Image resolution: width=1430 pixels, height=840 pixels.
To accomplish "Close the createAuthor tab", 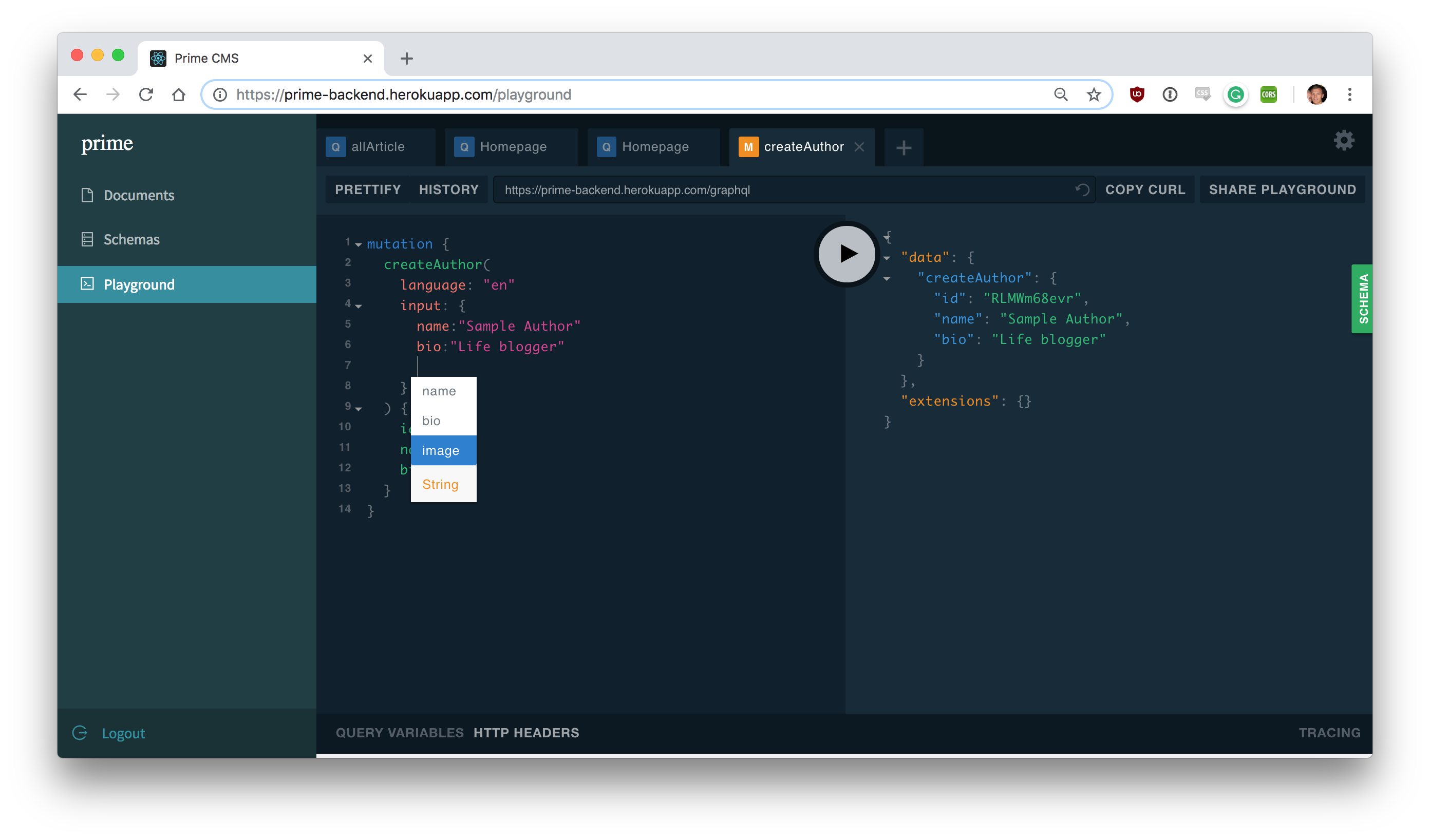I will click(859, 147).
